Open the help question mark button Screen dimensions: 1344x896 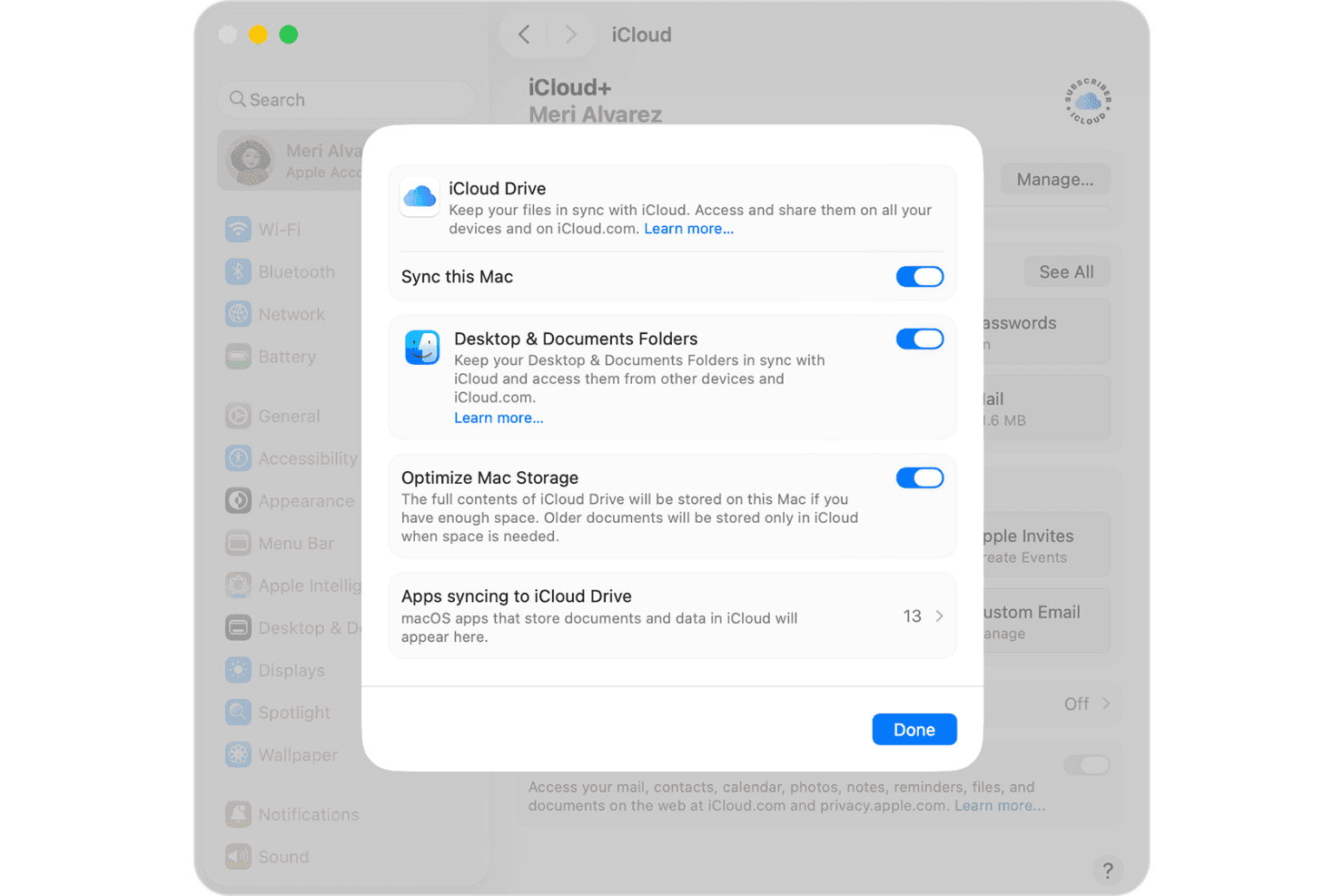(x=1108, y=870)
